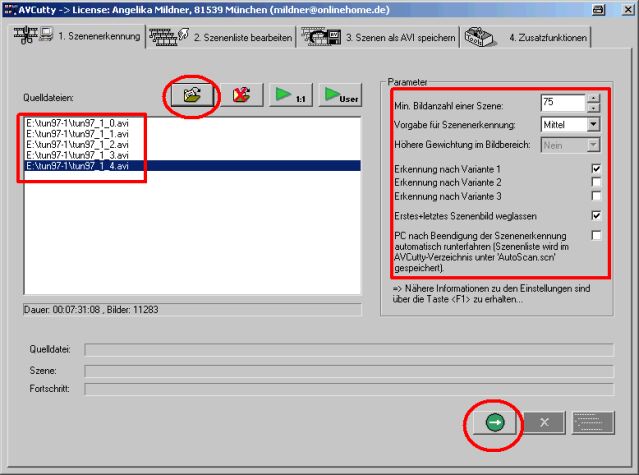
Task: Click the Min. Bildanzahl field showing 75
Action: point(563,103)
